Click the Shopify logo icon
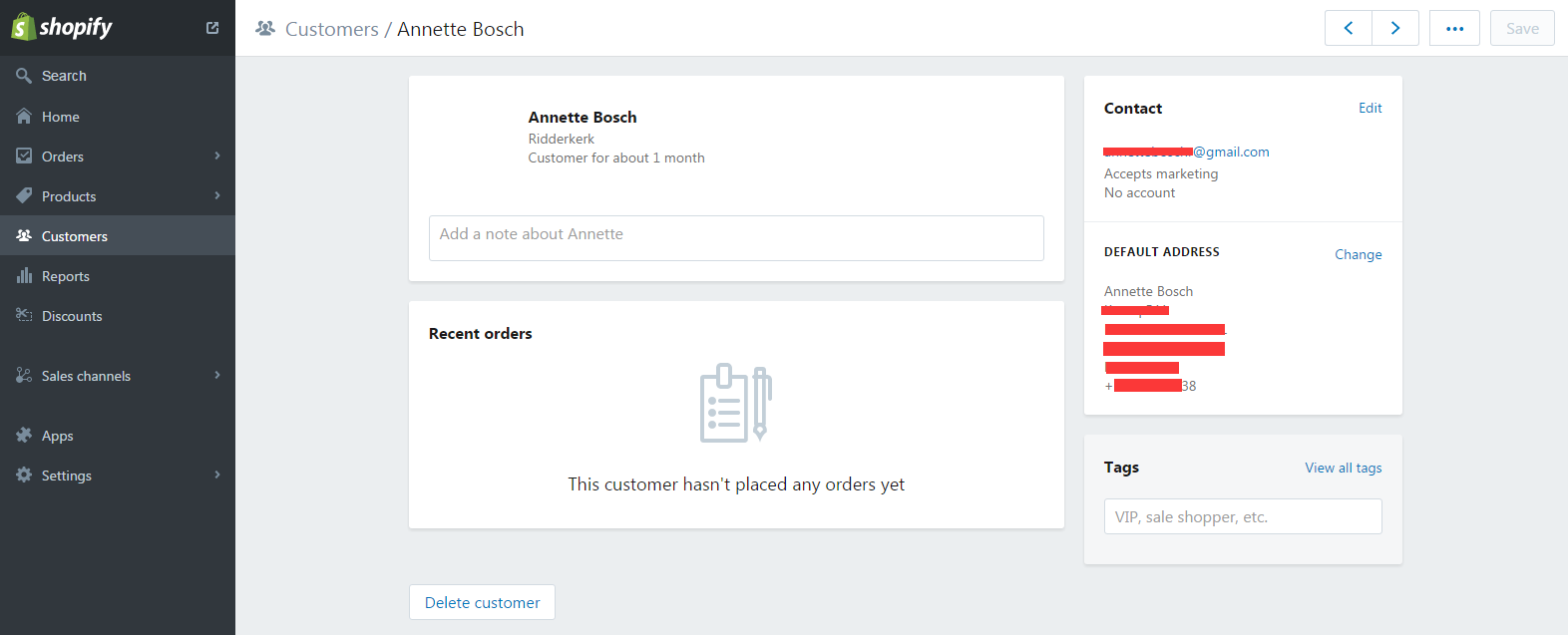 [x=24, y=27]
